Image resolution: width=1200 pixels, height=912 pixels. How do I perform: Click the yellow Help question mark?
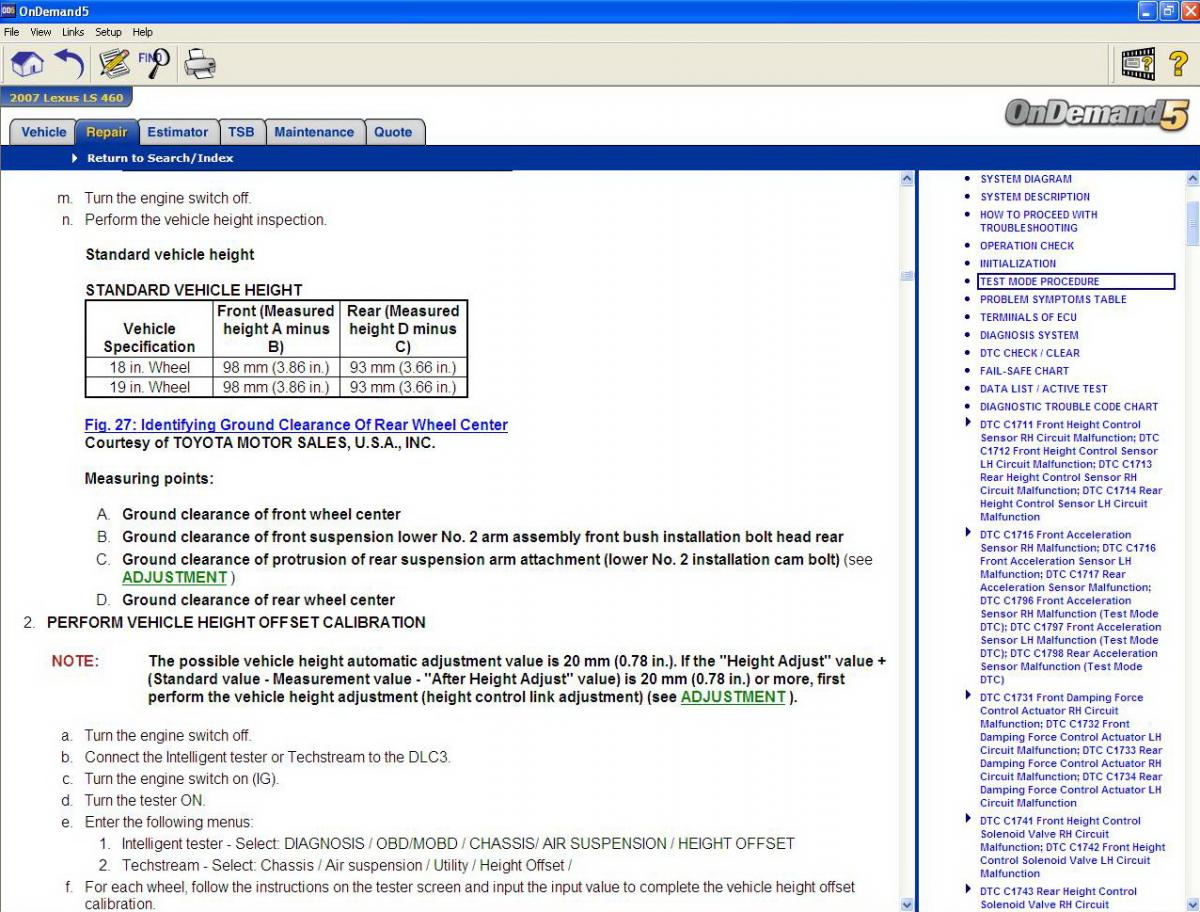[1178, 64]
